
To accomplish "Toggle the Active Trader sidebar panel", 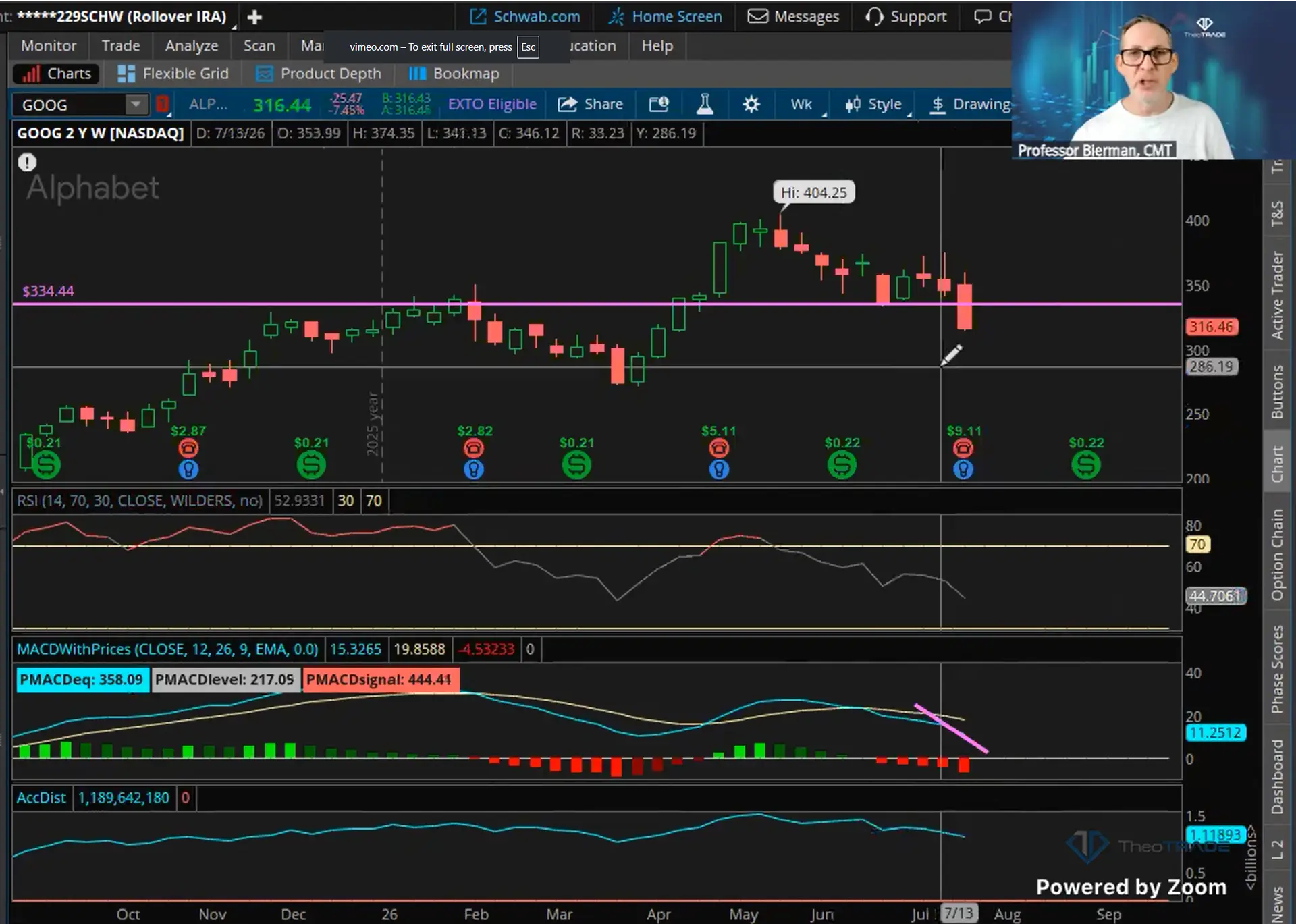I will [x=1276, y=295].
